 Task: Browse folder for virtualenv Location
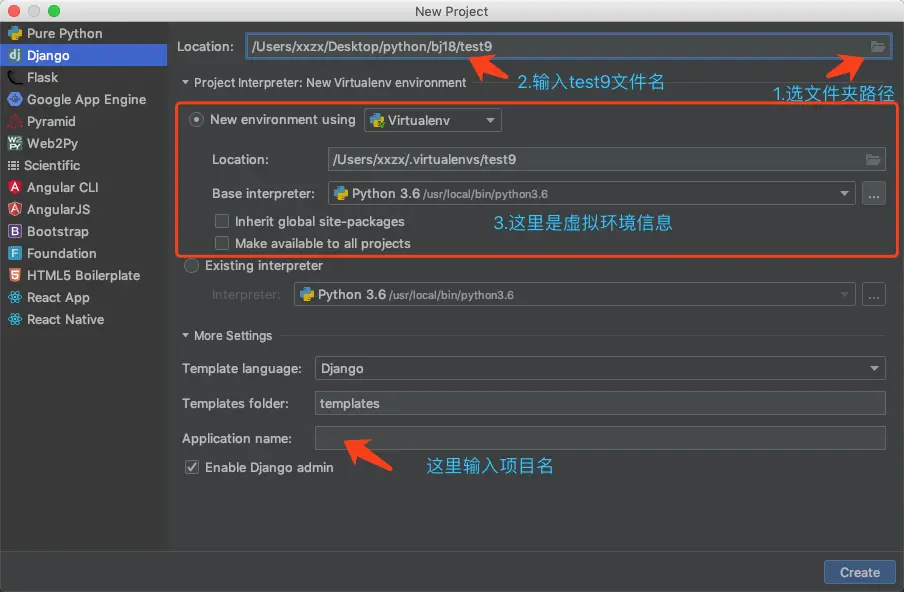[x=873, y=160]
